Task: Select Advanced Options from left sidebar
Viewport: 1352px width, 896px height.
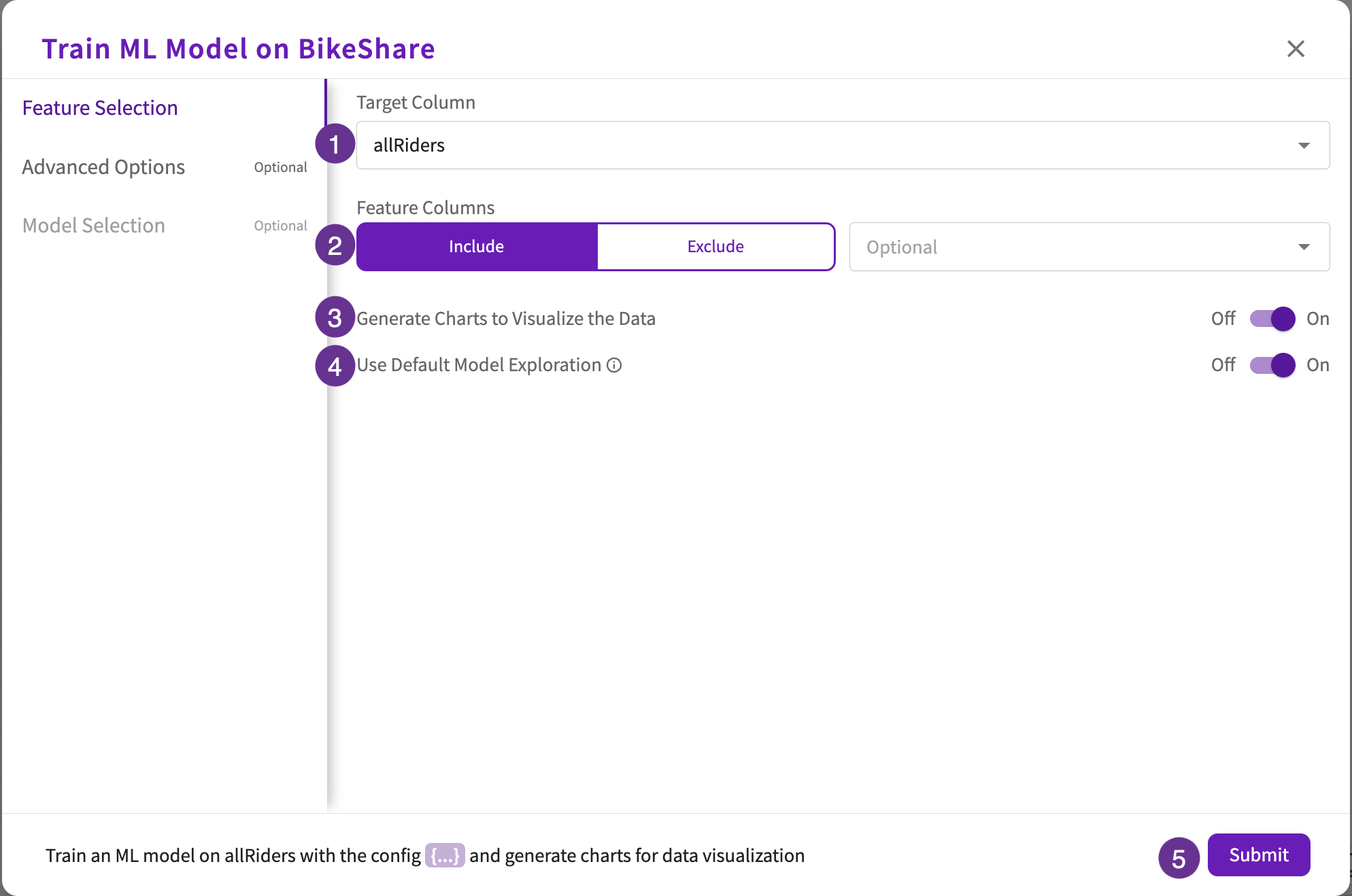Action: (x=102, y=166)
